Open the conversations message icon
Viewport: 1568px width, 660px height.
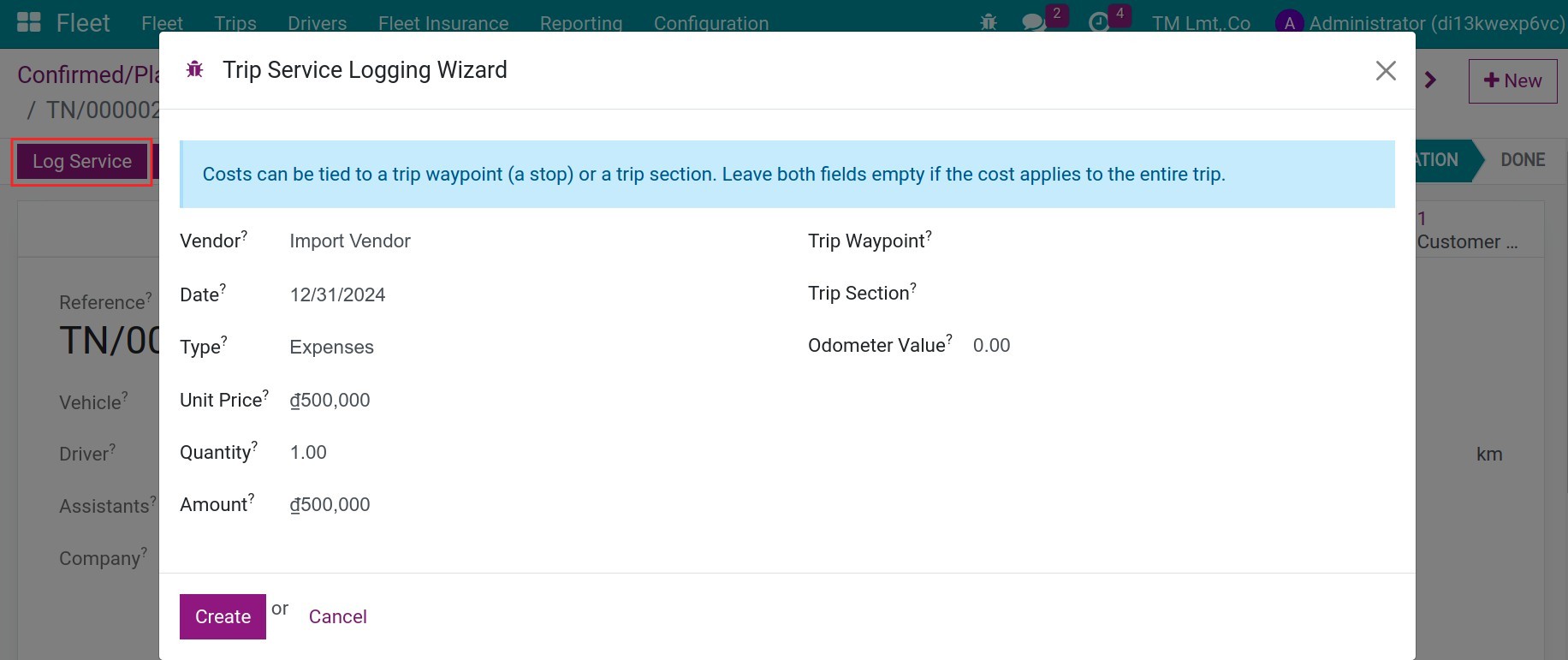[x=1034, y=22]
